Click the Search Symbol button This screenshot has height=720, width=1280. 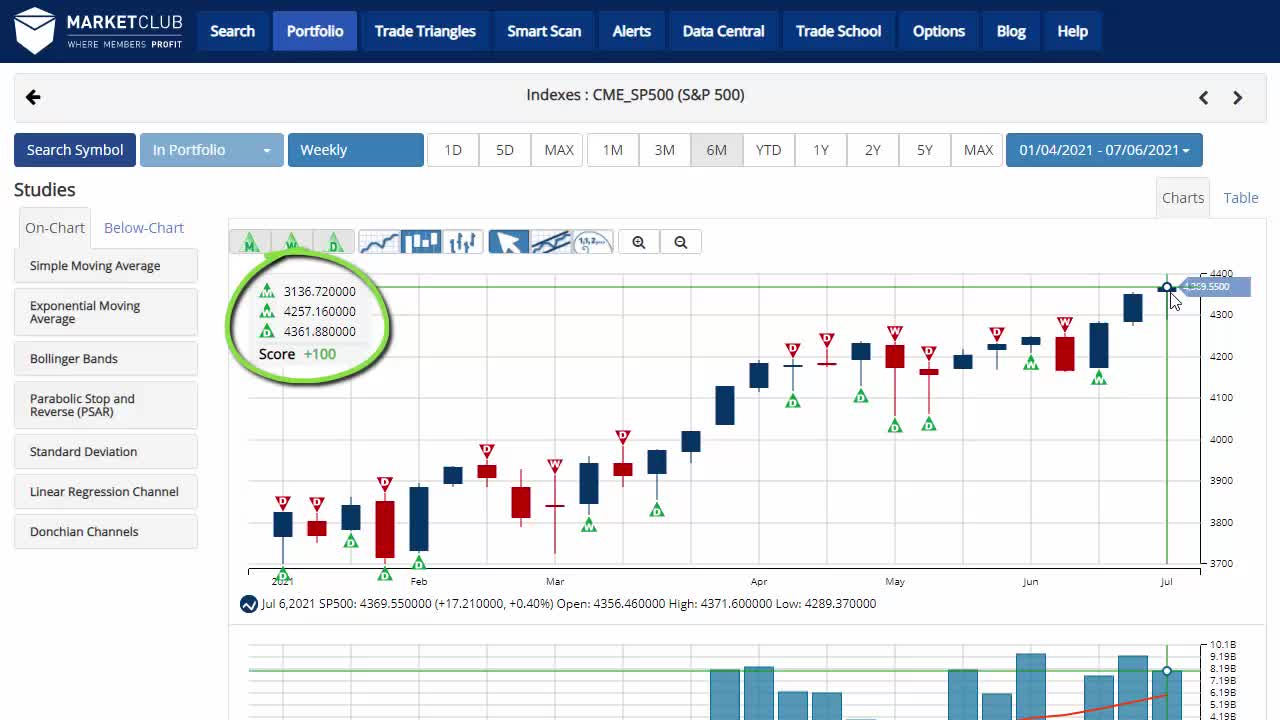point(75,150)
